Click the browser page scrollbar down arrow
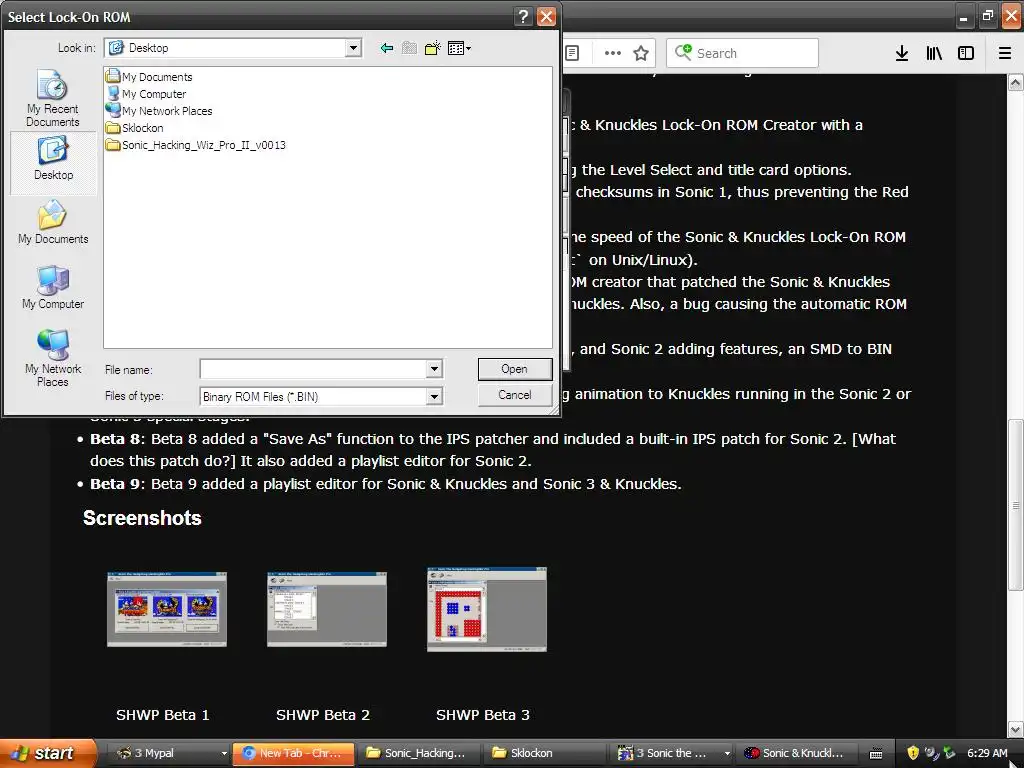1024x768 pixels. (1016, 729)
